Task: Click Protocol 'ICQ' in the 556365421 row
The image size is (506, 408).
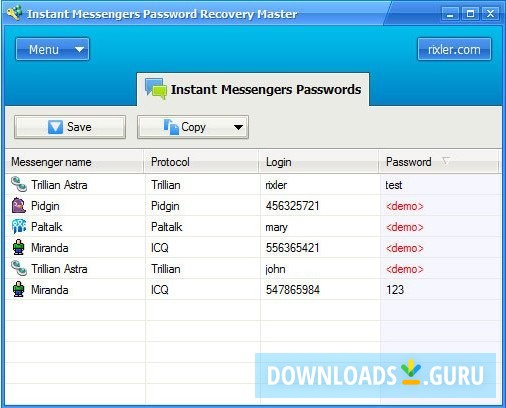Action: click(160, 248)
